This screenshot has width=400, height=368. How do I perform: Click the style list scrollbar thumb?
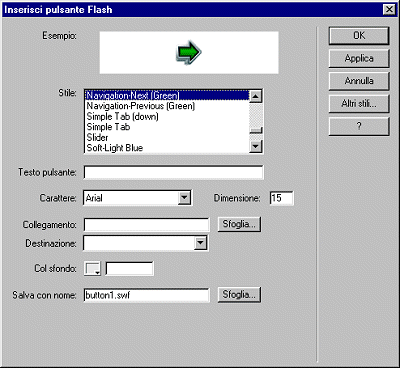[256, 130]
